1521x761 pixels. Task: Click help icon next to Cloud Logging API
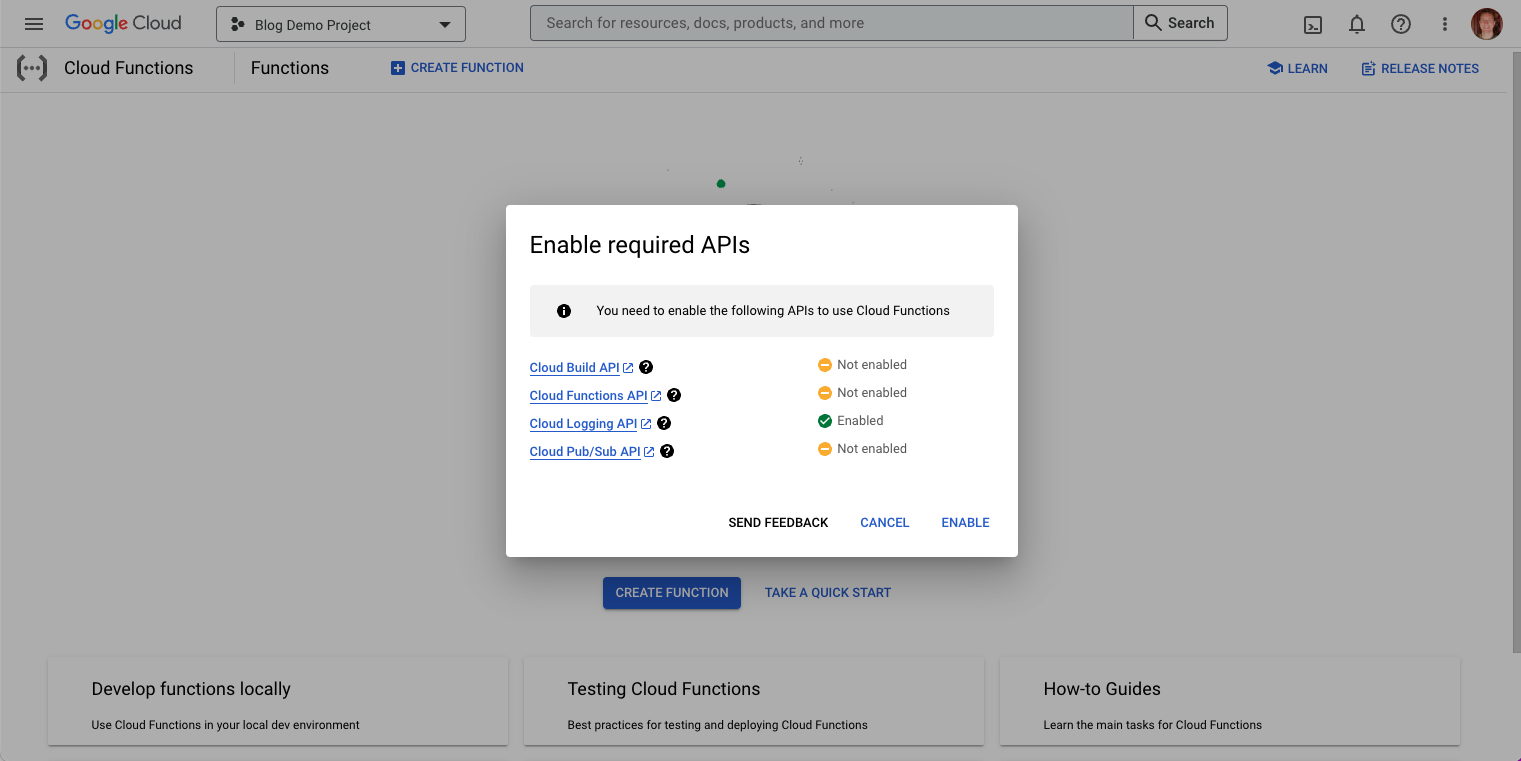664,423
